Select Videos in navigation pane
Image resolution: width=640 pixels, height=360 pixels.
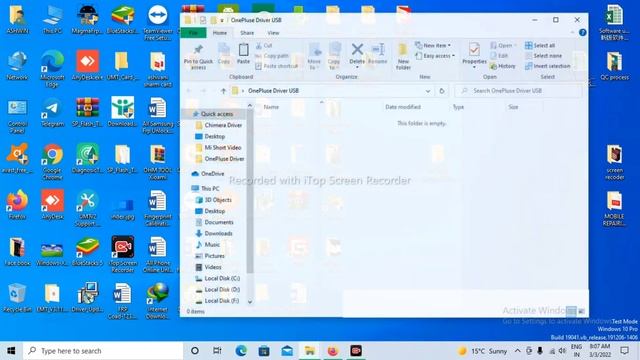(x=213, y=267)
